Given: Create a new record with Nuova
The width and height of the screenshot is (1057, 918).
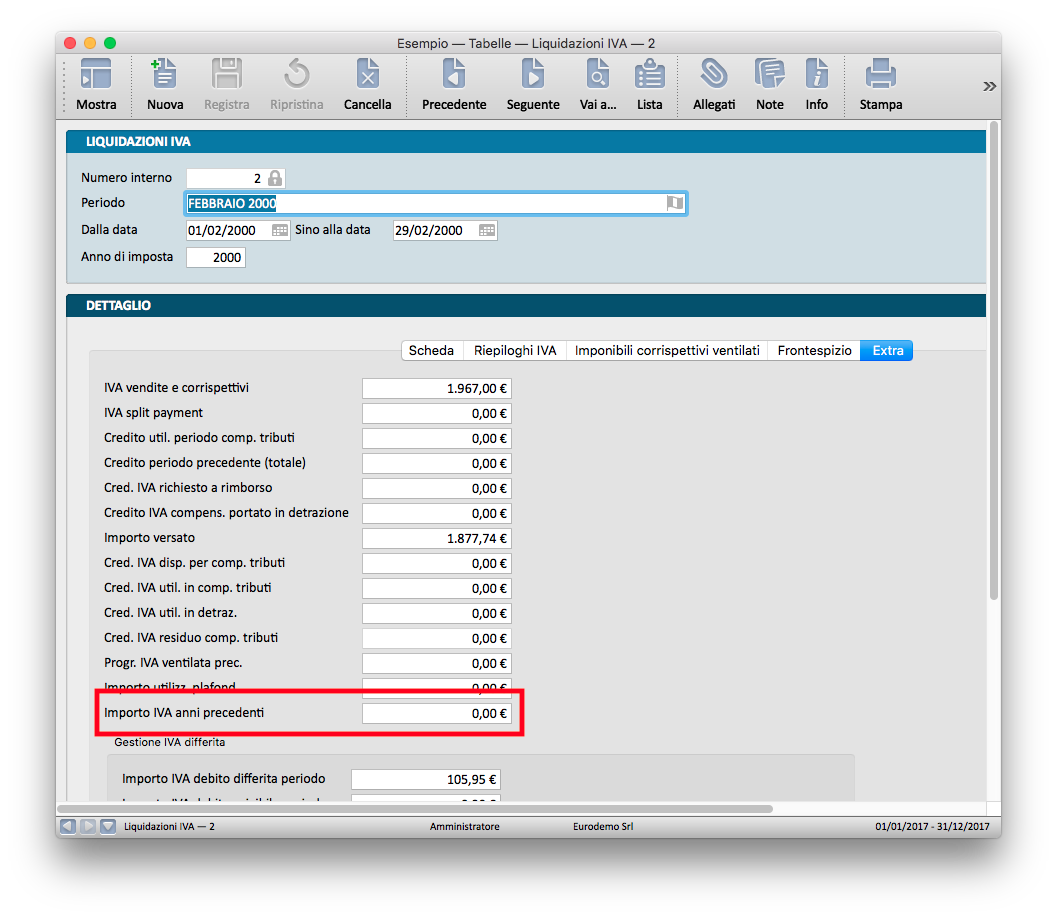Looking at the screenshot, I should point(164,76).
